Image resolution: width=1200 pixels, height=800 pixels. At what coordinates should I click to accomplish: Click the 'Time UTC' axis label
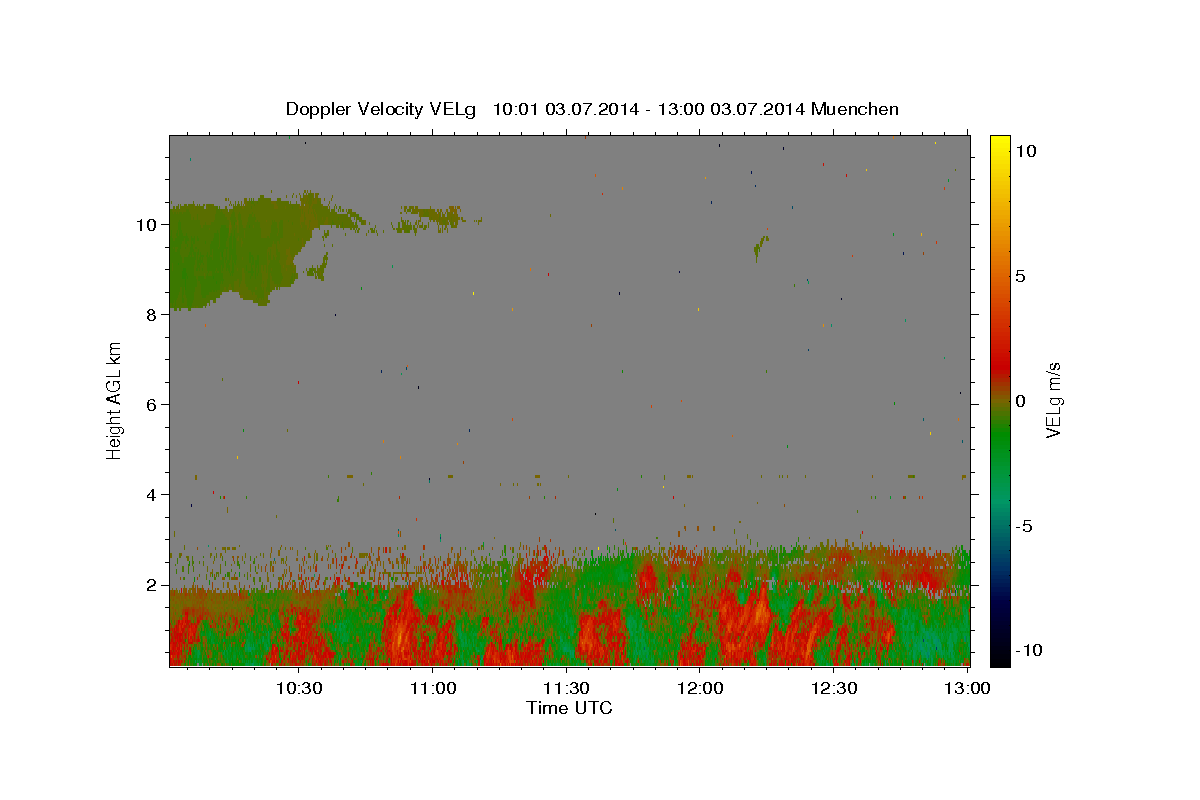569,708
